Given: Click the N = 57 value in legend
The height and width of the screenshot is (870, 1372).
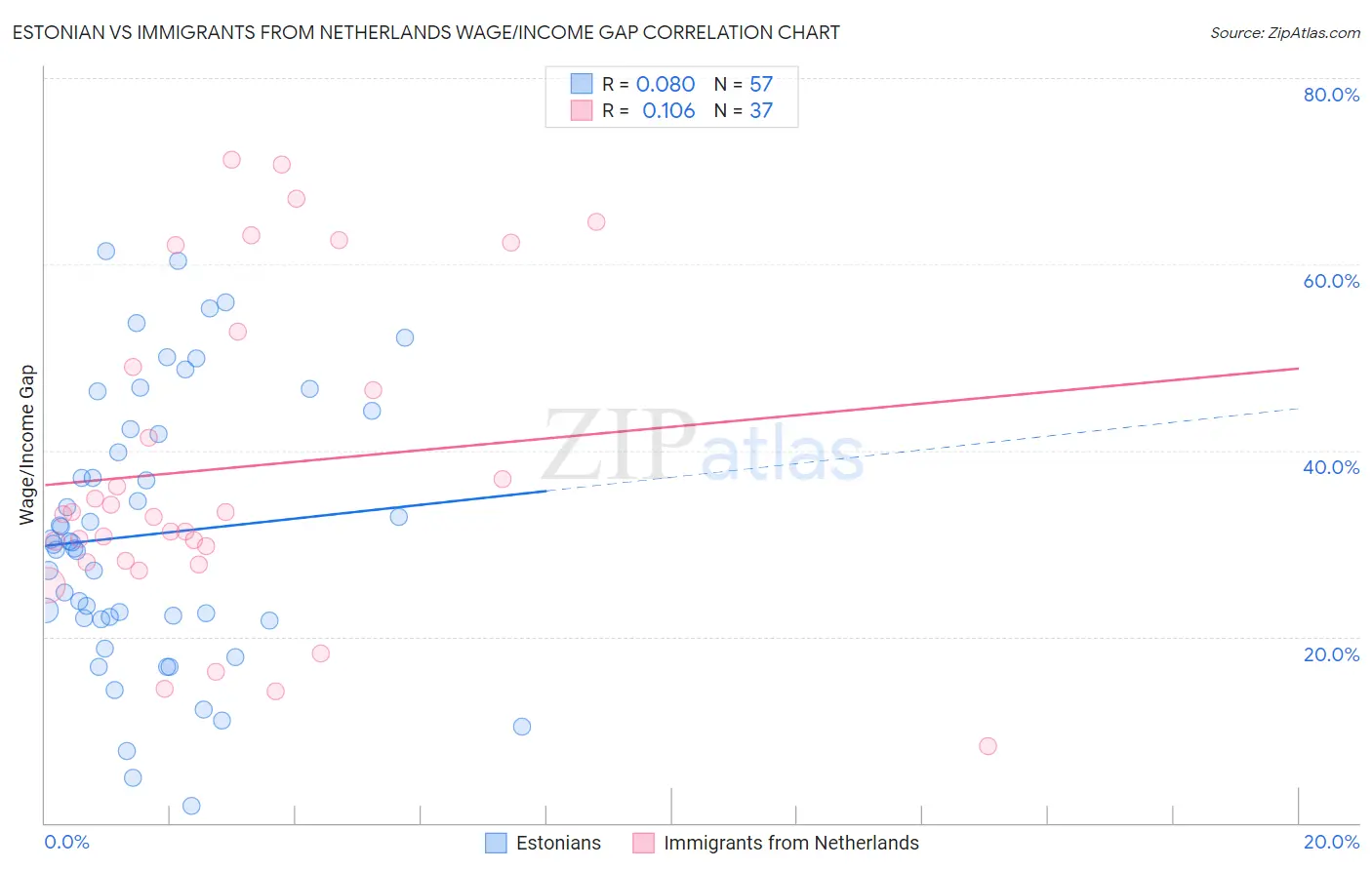Looking at the screenshot, I should [x=744, y=84].
